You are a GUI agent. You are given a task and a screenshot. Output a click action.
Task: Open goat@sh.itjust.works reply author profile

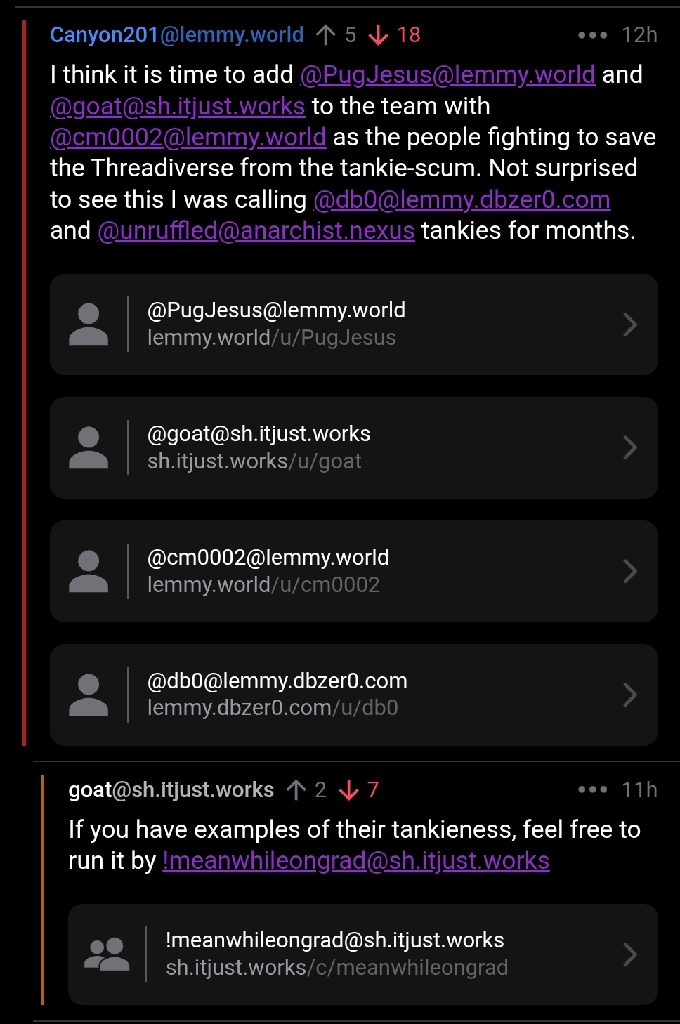pyautogui.click(x=171, y=790)
